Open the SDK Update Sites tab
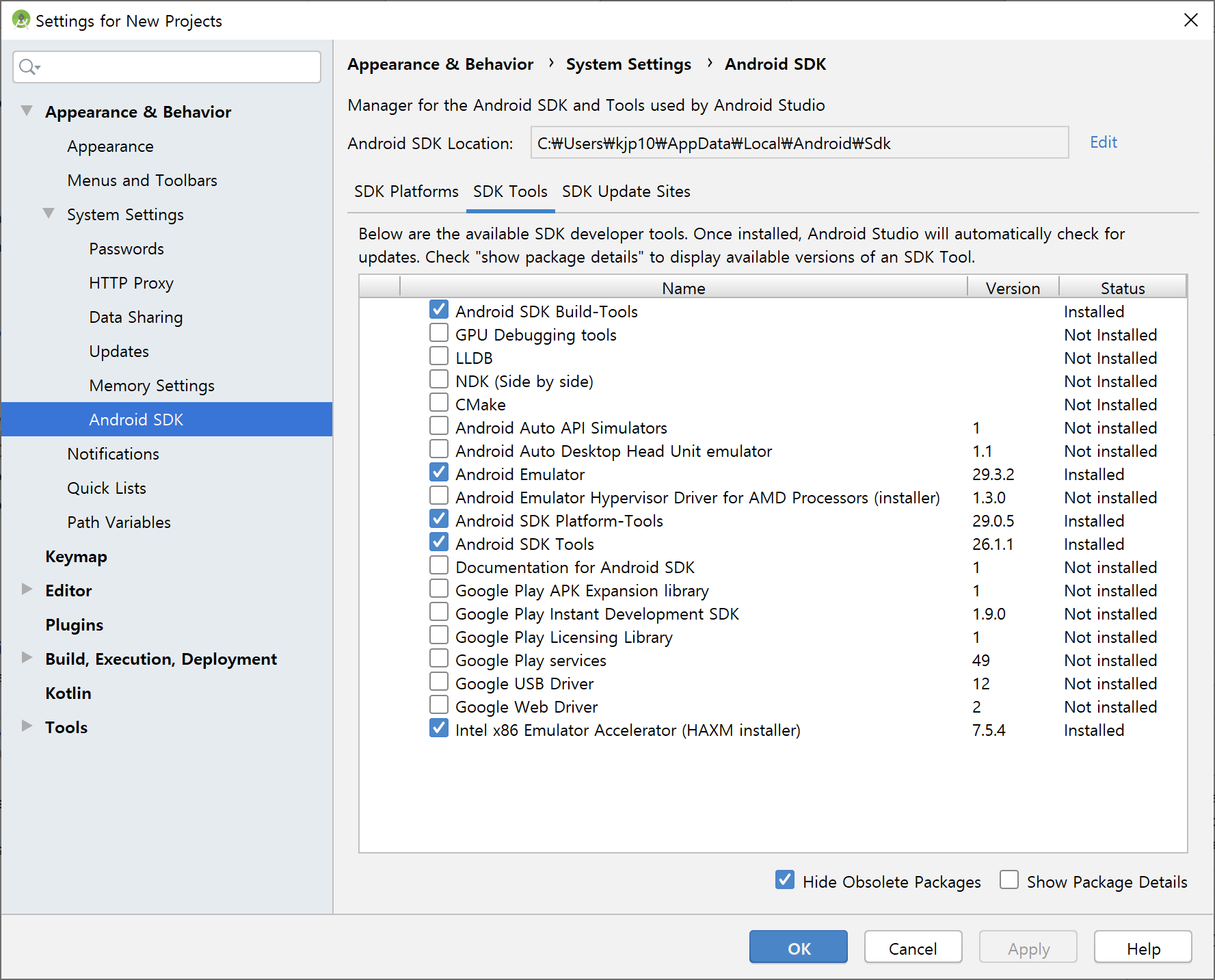Screen dimensions: 1215x980 point(626,191)
